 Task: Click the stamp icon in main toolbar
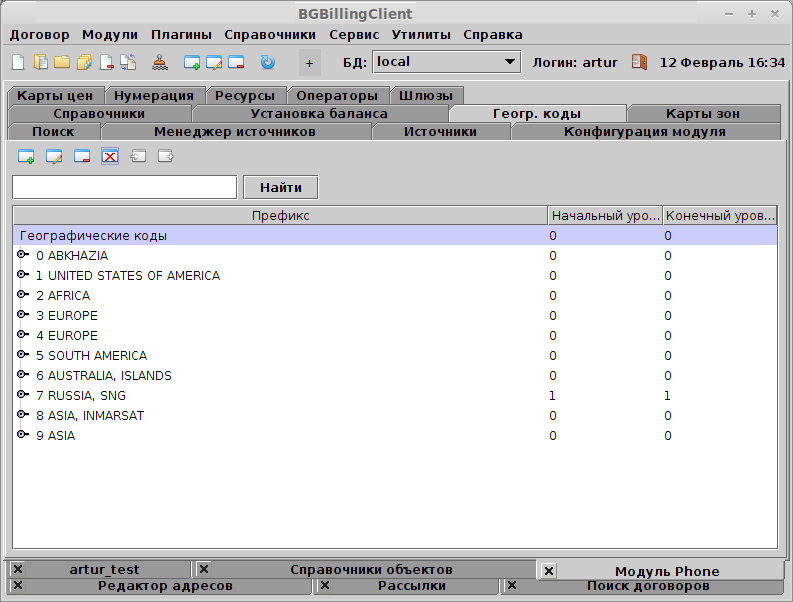pos(160,62)
